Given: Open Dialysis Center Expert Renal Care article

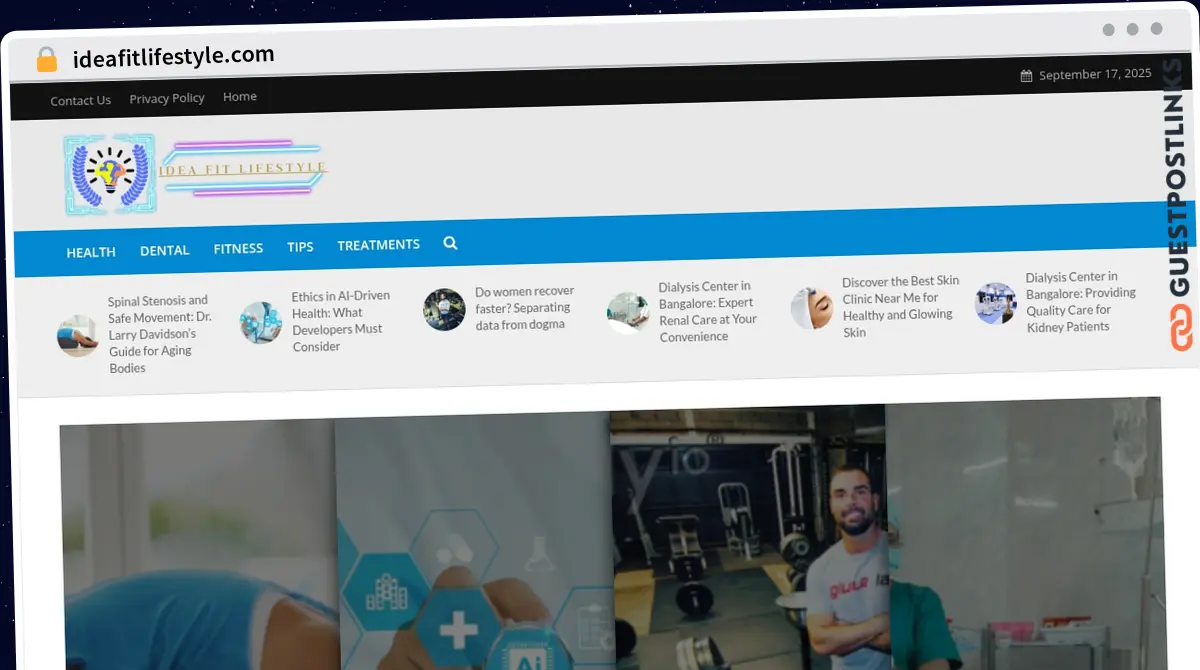Looking at the screenshot, I should 708,311.
